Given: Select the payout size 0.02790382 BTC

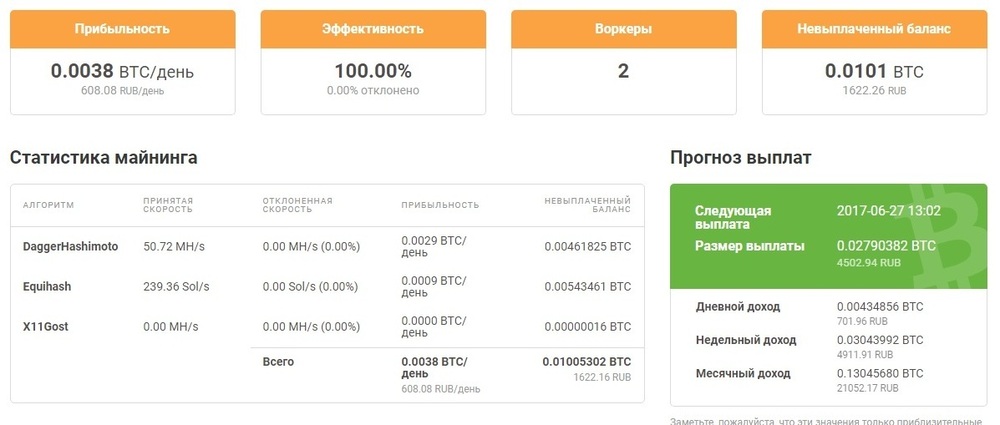Looking at the screenshot, I should pyautogui.click(x=886, y=246).
